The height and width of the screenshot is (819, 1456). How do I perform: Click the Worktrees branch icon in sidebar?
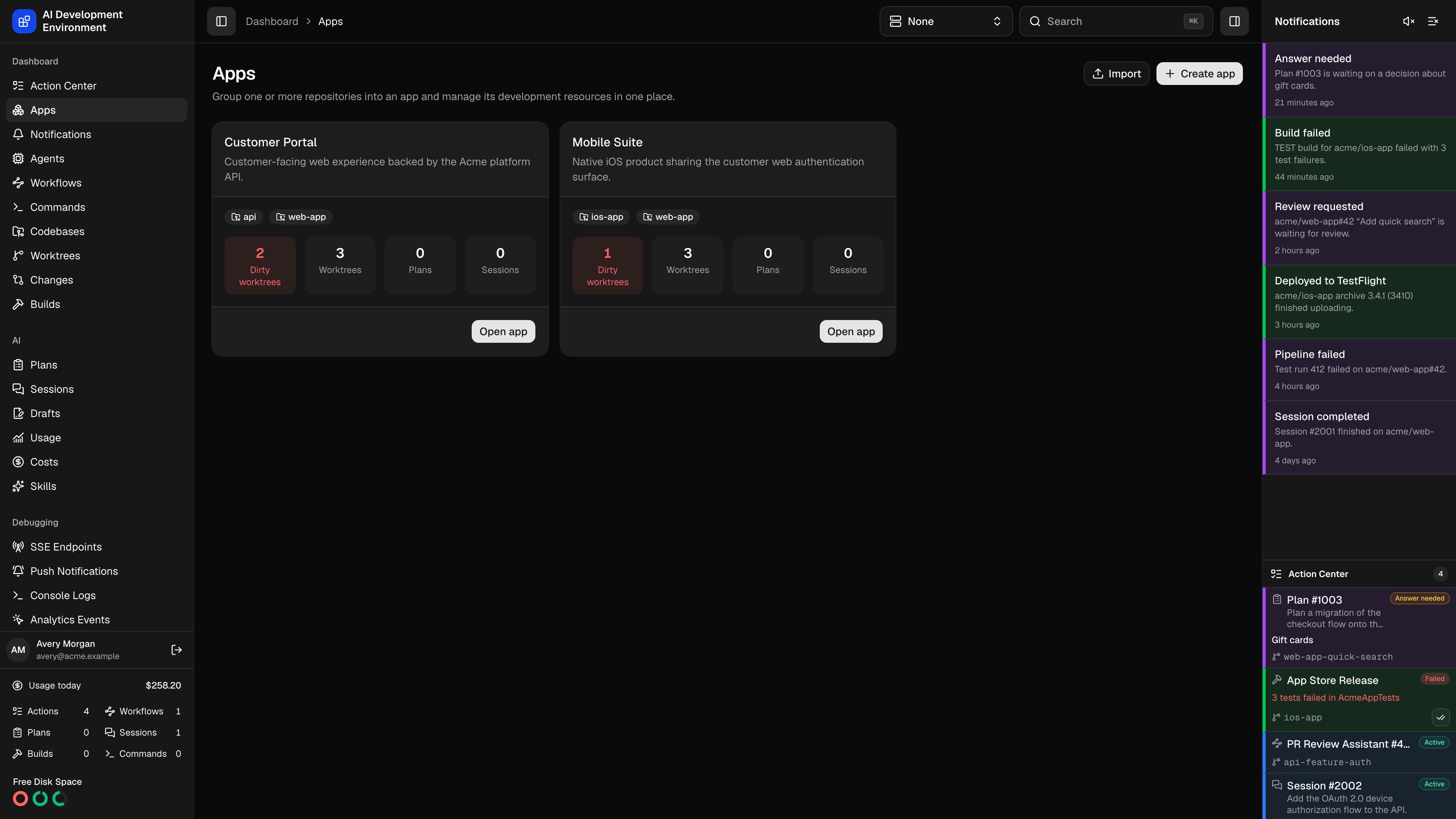pyautogui.click(x=18, y=256)
